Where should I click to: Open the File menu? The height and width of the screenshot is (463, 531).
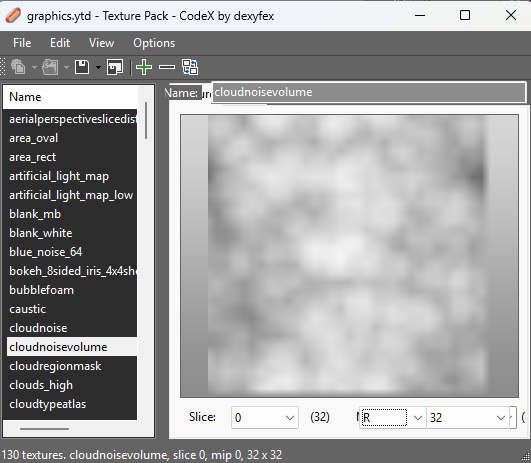tap(22, 43)
